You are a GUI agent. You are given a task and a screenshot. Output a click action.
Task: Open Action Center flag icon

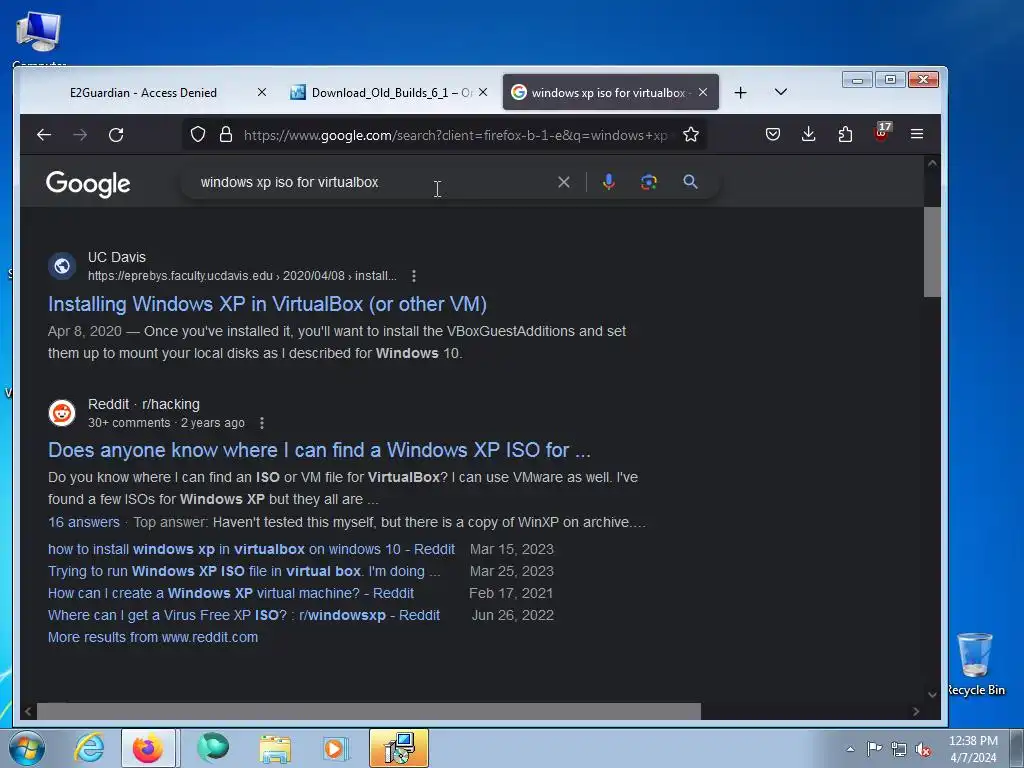coord(874,749)
